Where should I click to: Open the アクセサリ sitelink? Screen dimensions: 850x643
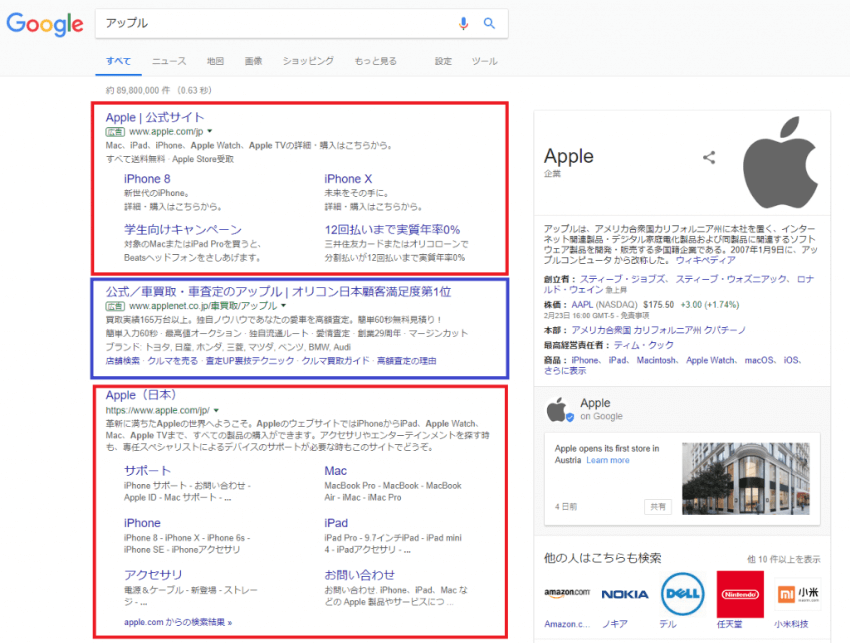(153, 575)
